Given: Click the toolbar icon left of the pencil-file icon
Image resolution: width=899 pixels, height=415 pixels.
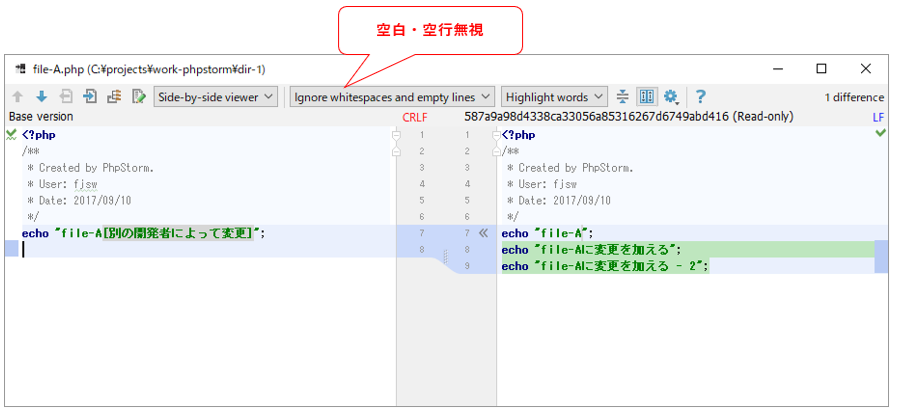Looking at the screenshot, I should [114, 97].
